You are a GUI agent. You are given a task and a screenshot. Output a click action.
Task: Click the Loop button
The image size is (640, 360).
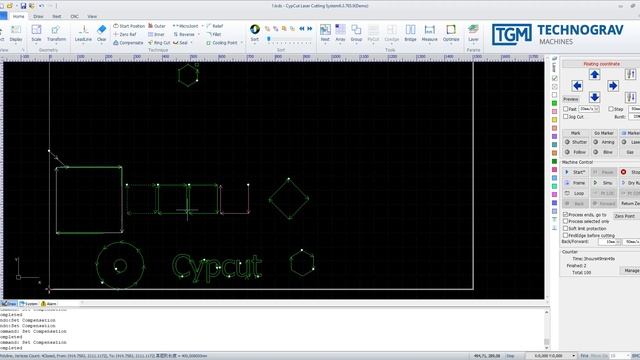[x=576, y=193]
